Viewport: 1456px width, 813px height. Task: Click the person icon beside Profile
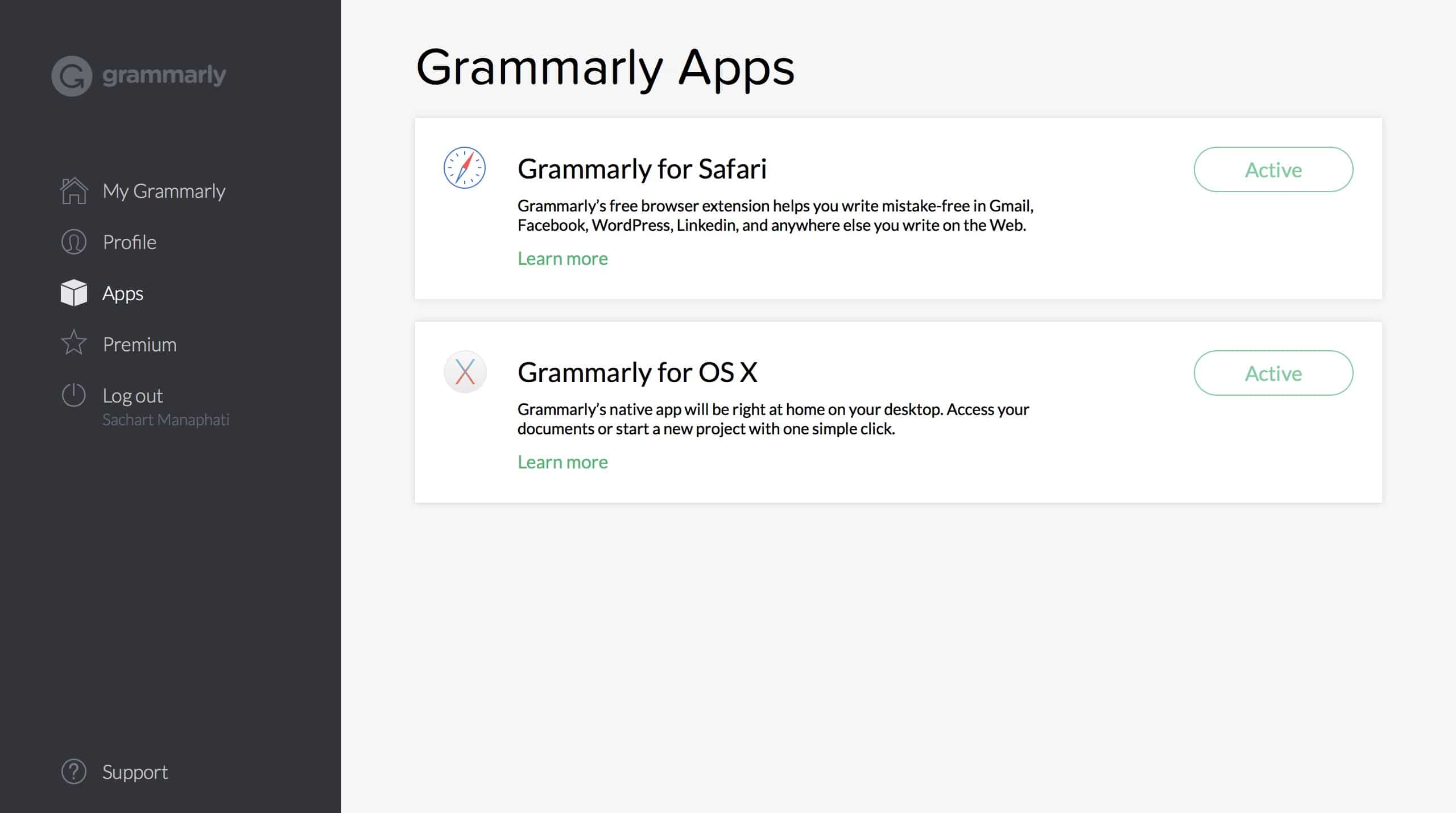point(73,241)
